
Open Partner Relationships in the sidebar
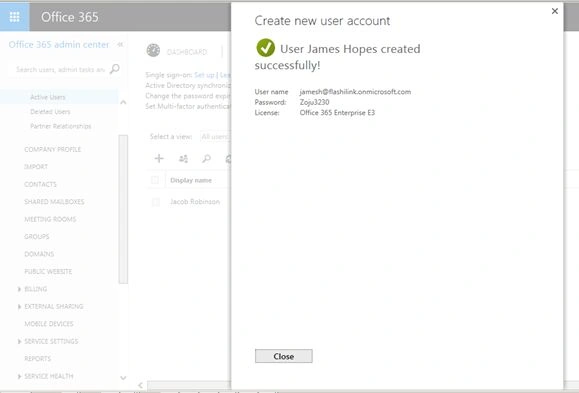pyautogui.click(x=61, y=126)
